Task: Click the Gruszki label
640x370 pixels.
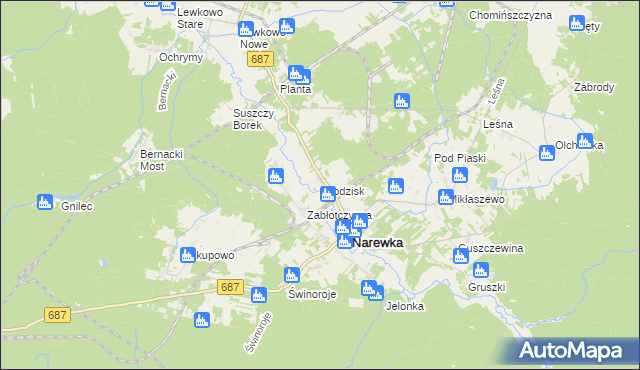Action: click(487, 287)
